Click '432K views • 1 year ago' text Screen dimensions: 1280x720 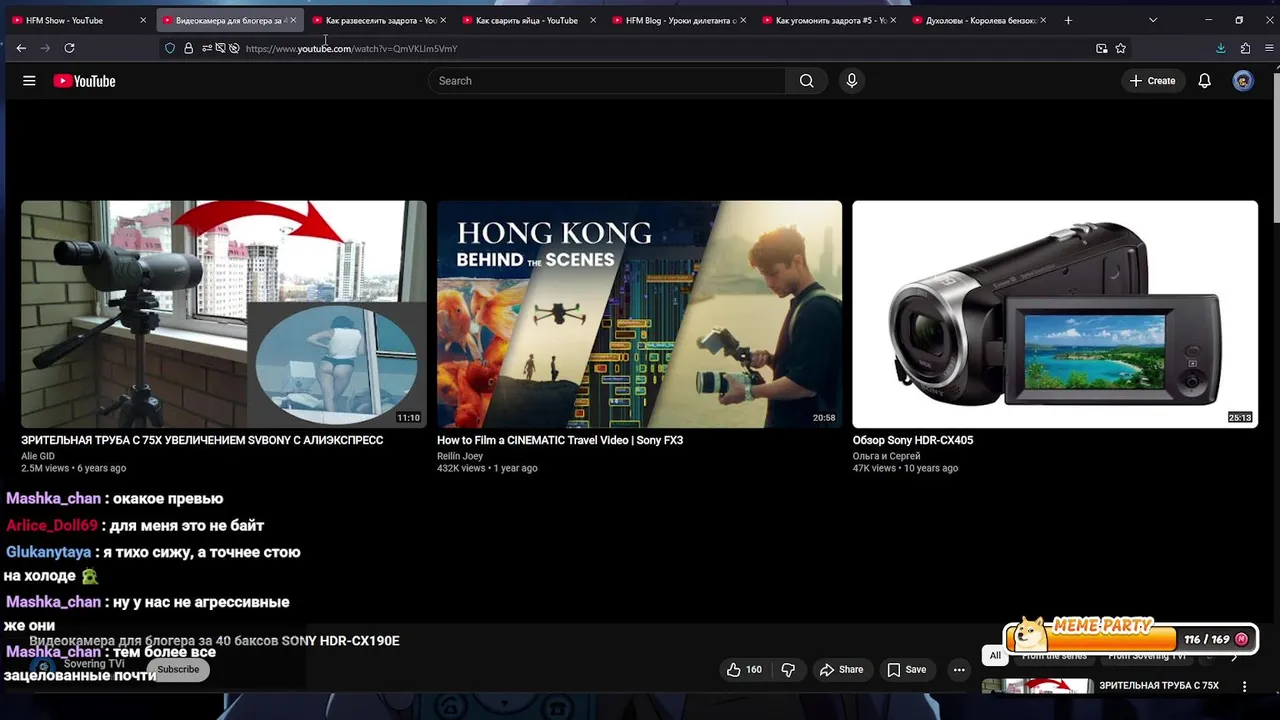click(x=487, y=468)
